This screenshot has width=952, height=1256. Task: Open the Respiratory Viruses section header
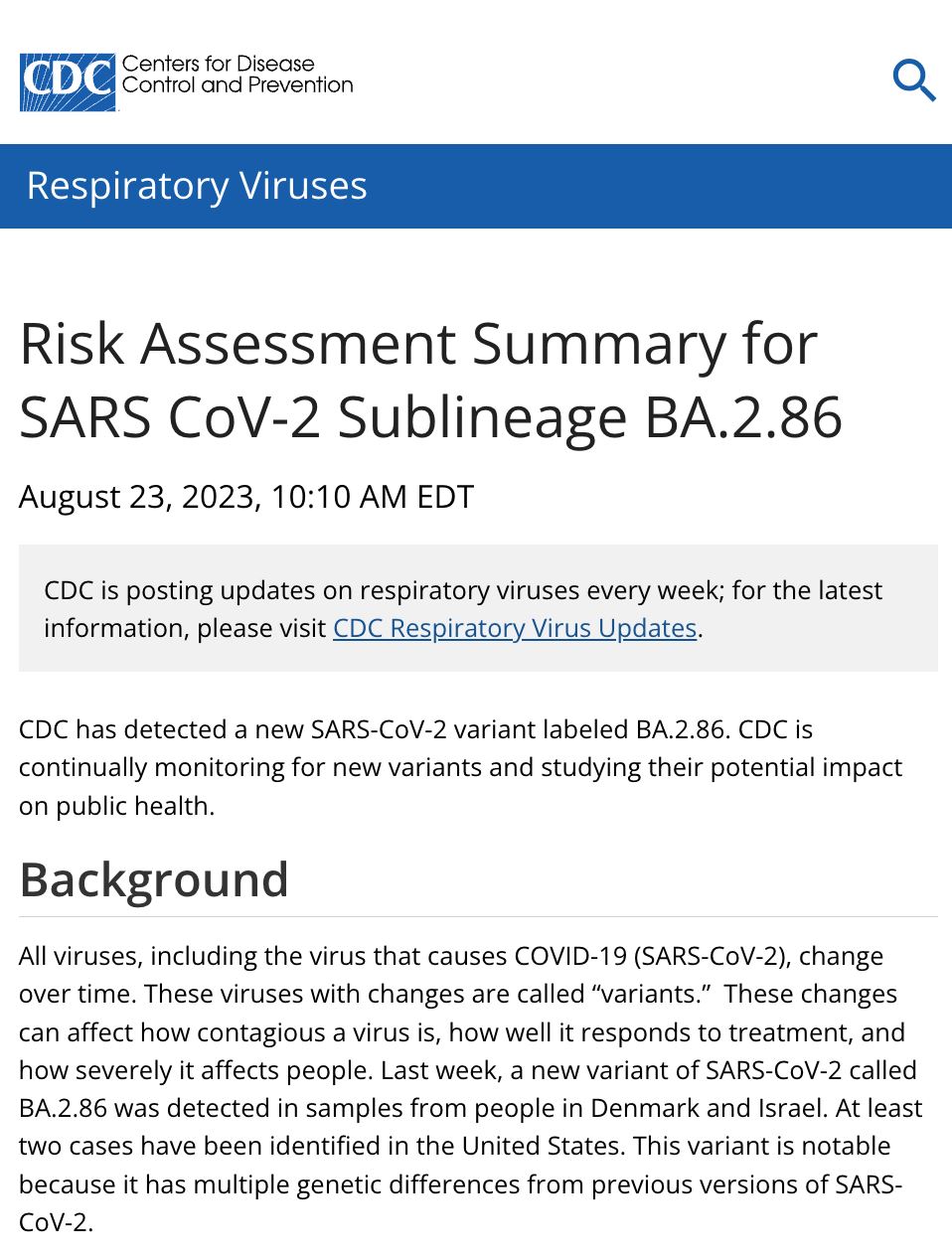point(197,186)
